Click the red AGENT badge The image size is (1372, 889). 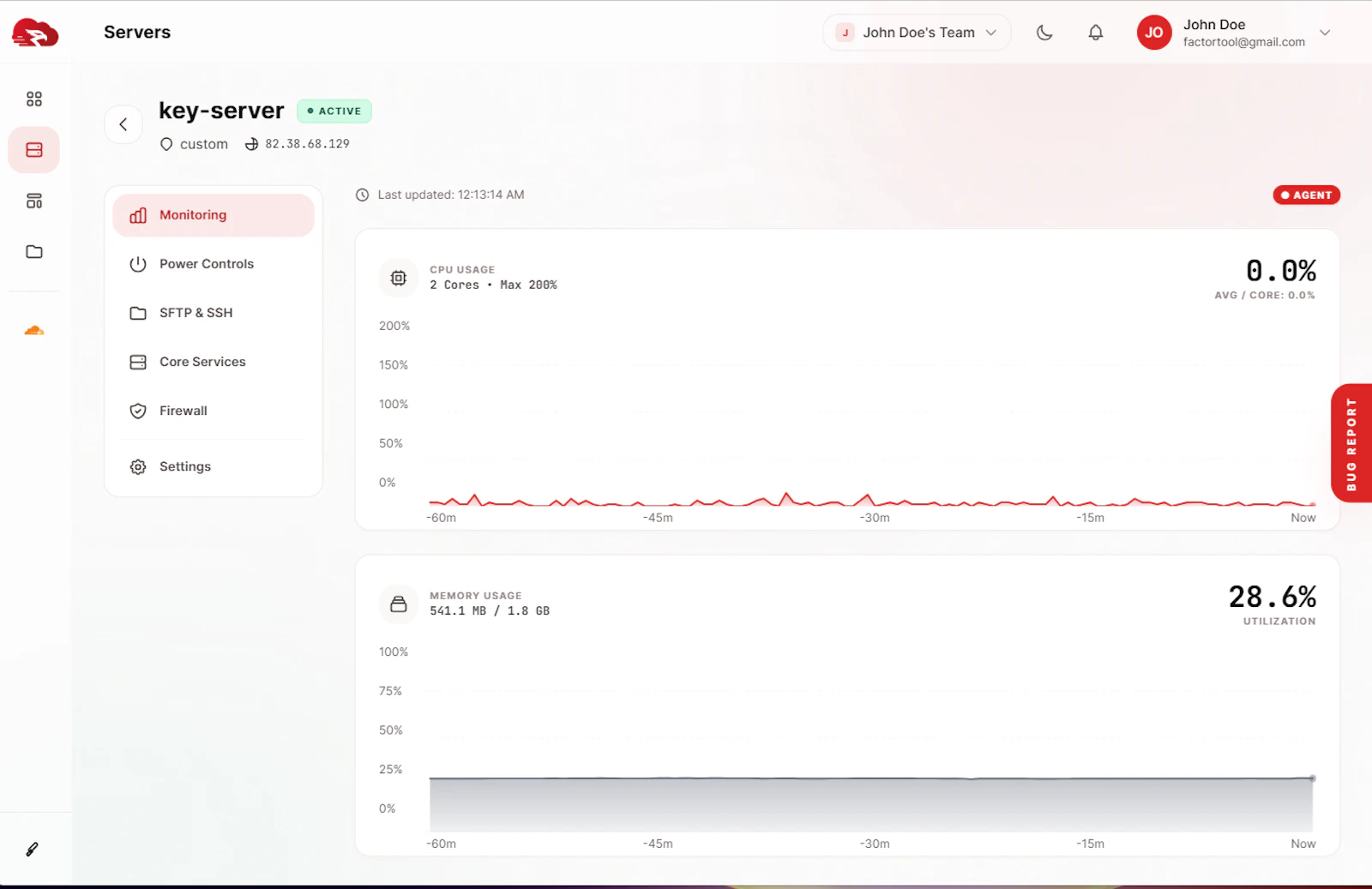point(1307,195)
